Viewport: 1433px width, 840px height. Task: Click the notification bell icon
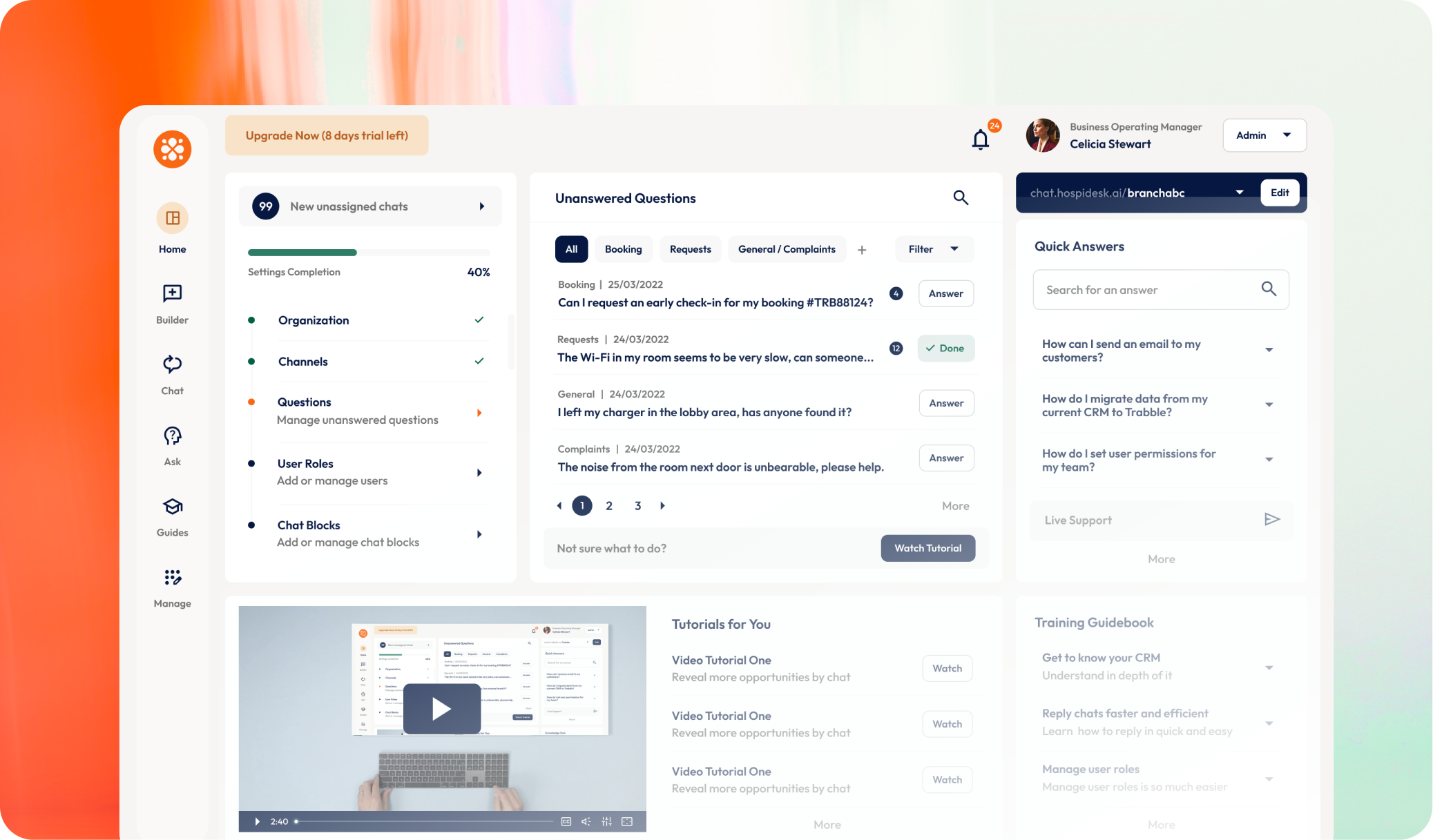coord(980,139)
